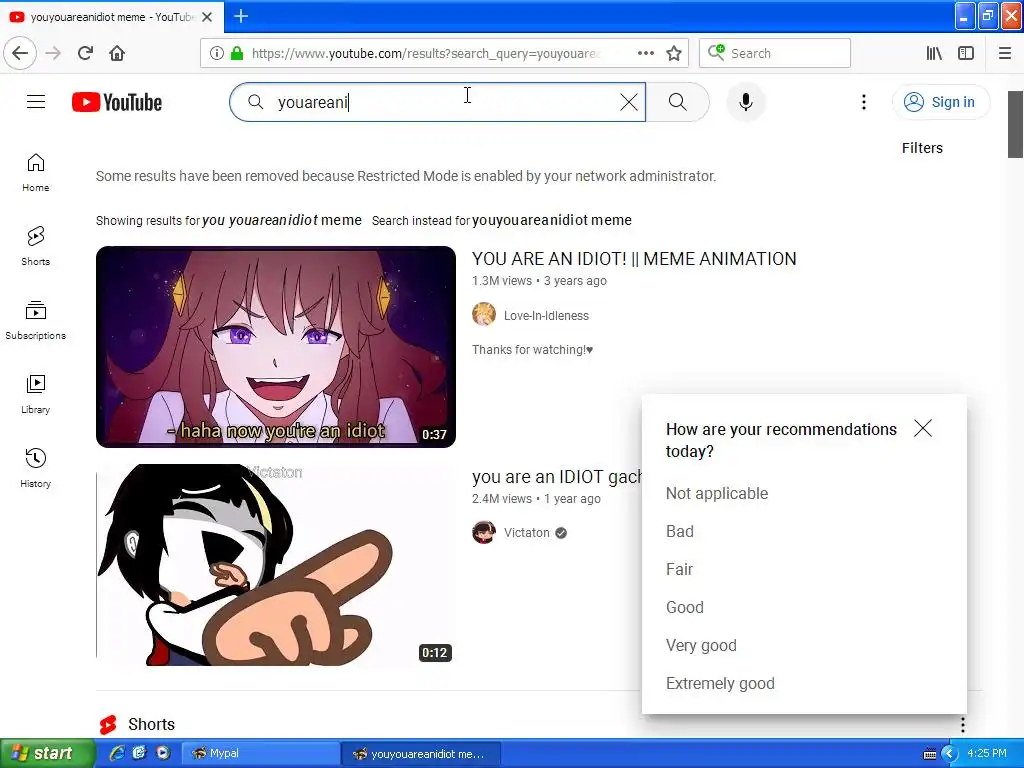Open the browser hamburger menu
Screen dimensions: 1024x768
click(x=1005, y=53)
